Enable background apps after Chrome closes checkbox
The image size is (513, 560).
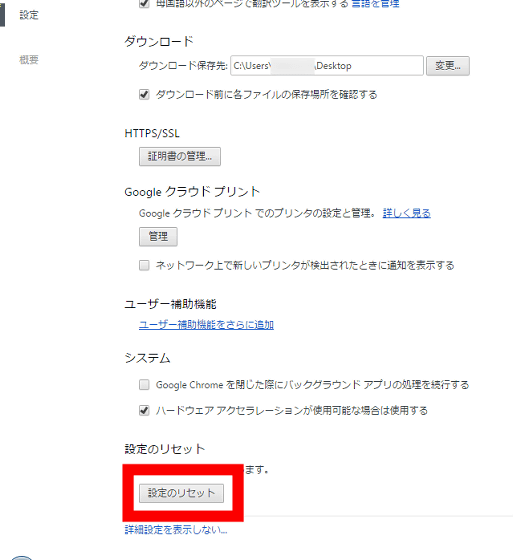144,385
